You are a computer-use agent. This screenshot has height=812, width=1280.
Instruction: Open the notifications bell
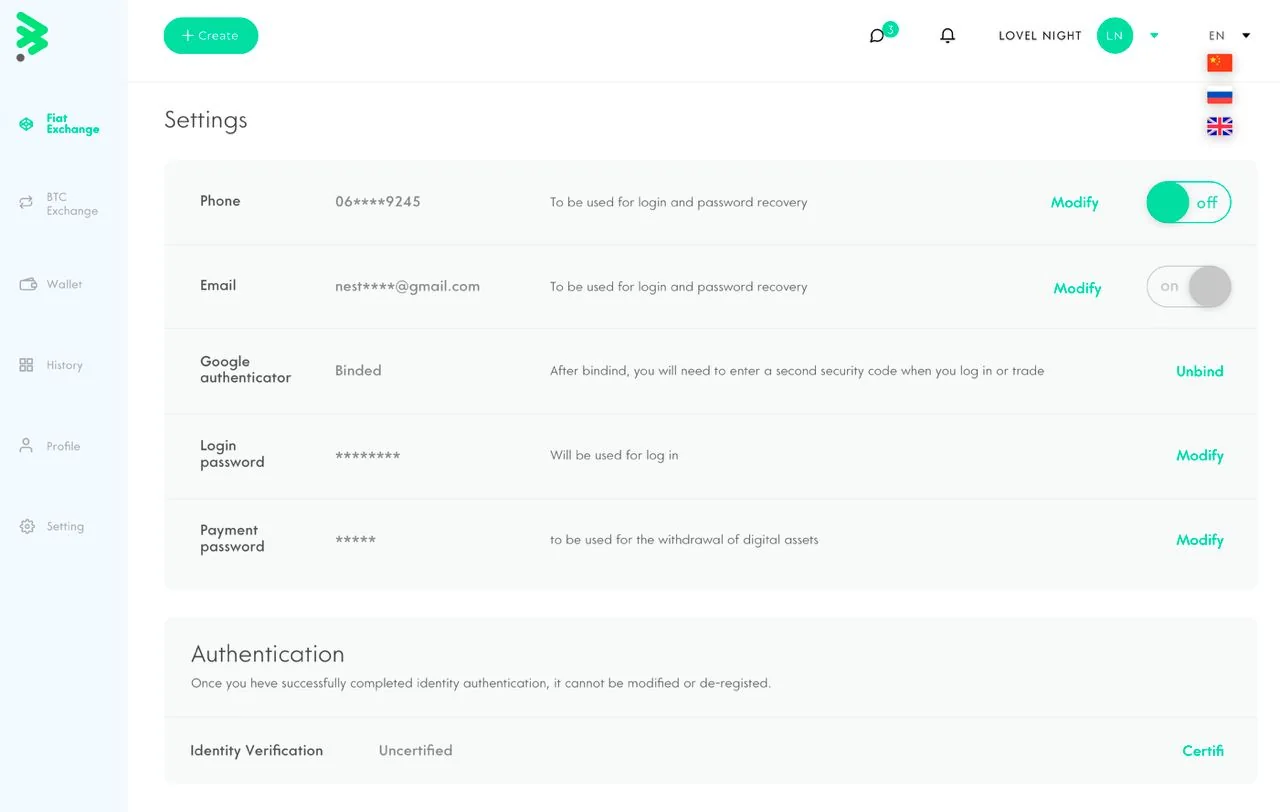[x=948, y=36]
